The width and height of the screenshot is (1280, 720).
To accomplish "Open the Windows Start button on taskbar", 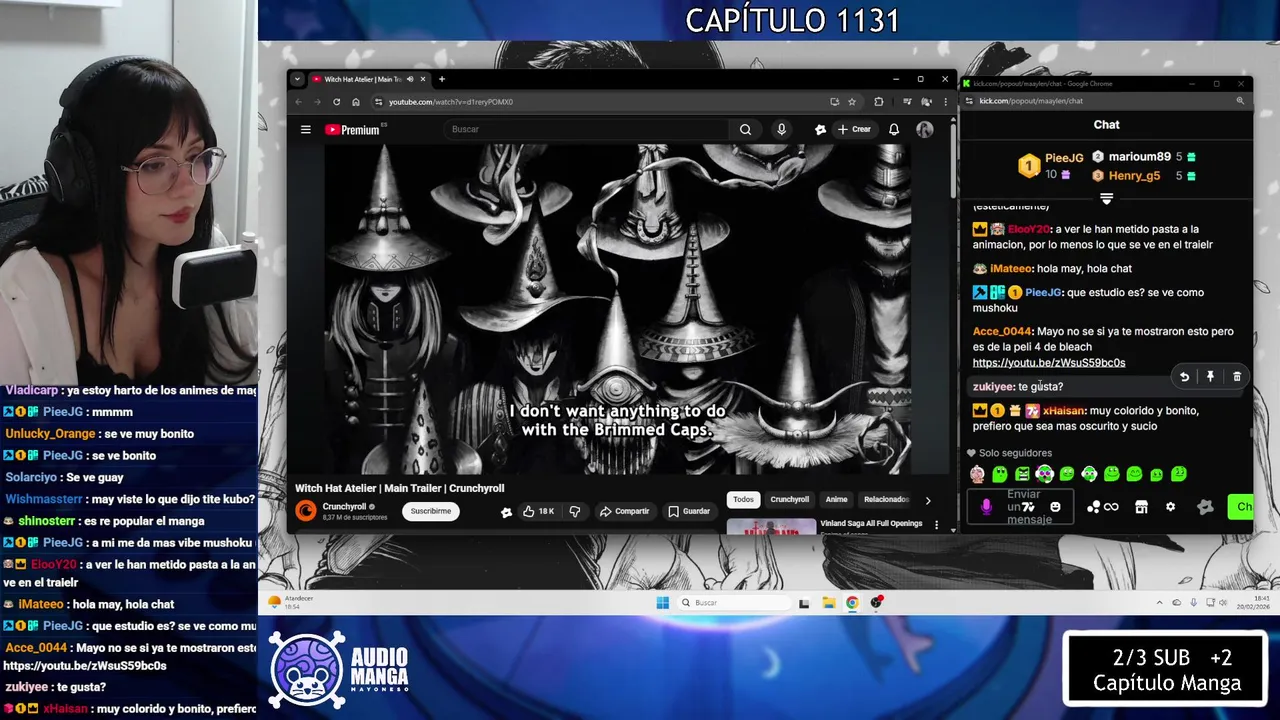I will (662, 603).
